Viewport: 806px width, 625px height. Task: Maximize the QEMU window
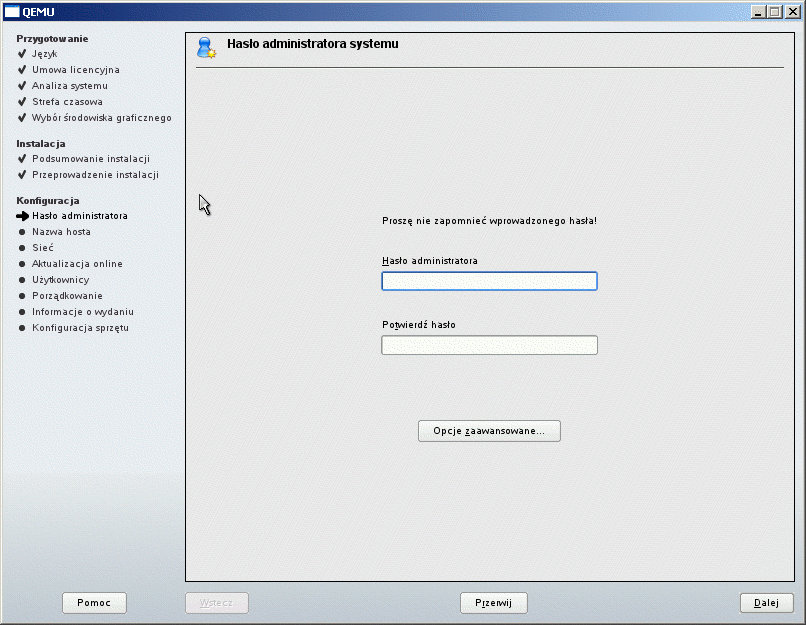[774, 11]
